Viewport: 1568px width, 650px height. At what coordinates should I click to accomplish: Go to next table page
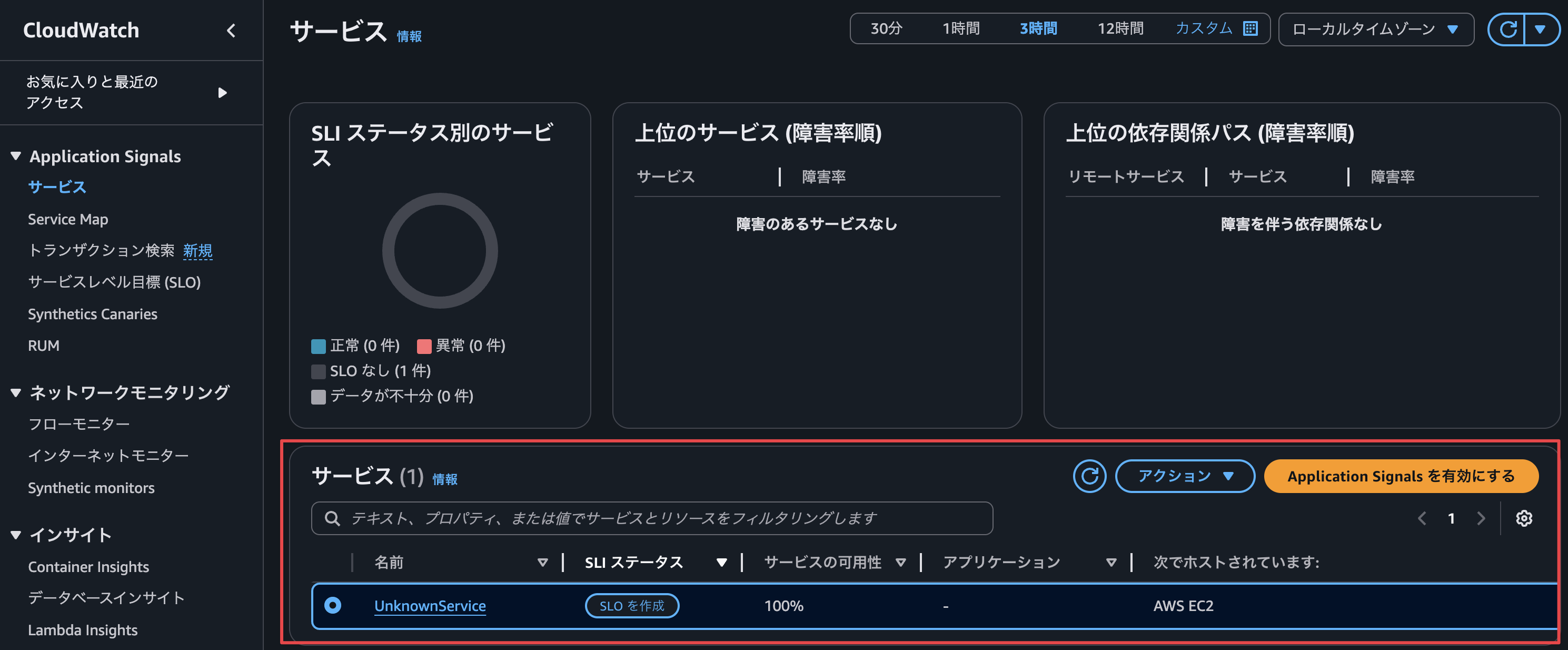1481,518
